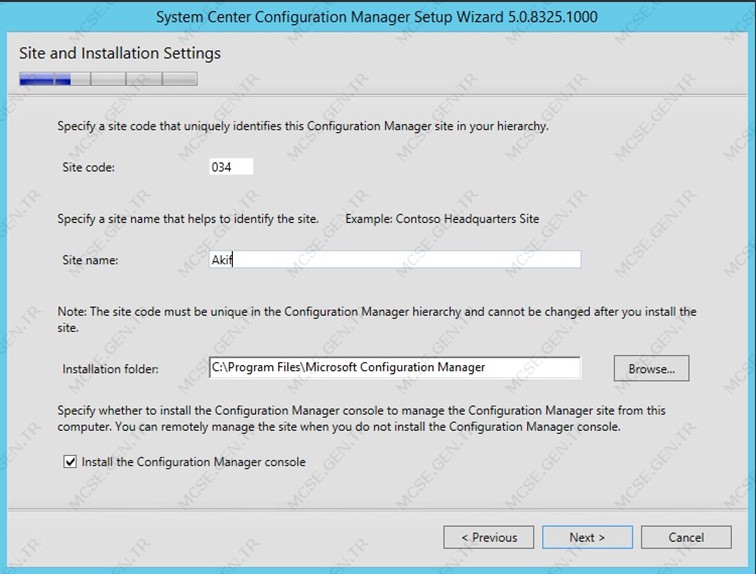The width and height of the screenshot is (756, 574).
Task: Click the Setup Wizard title bar text
Action: (x=377, y=17)
